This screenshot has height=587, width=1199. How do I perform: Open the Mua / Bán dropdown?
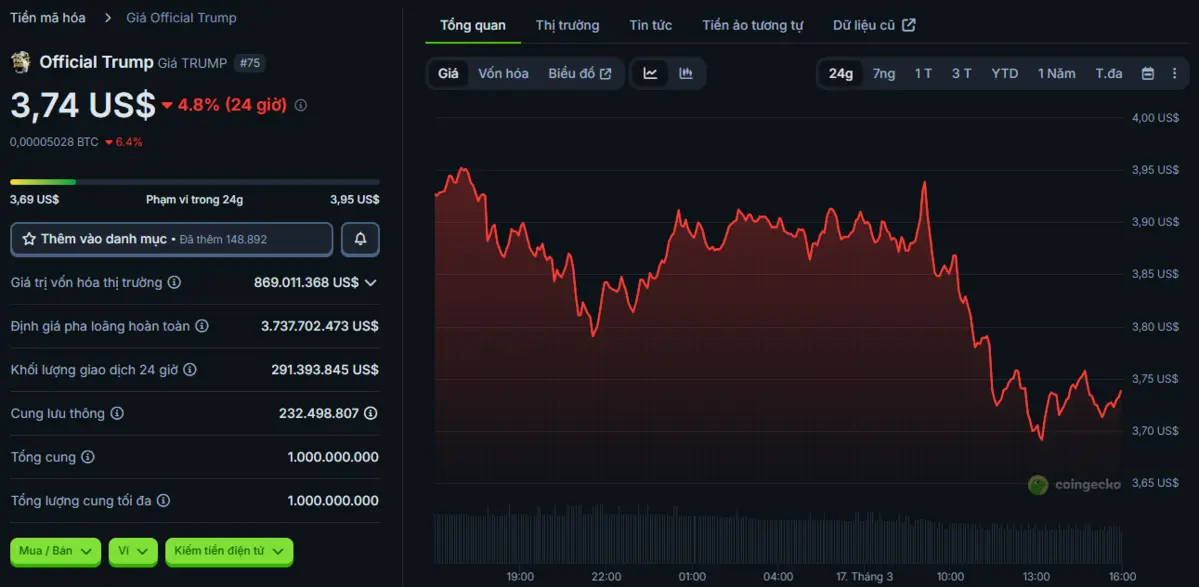click(x=55, y=551)
